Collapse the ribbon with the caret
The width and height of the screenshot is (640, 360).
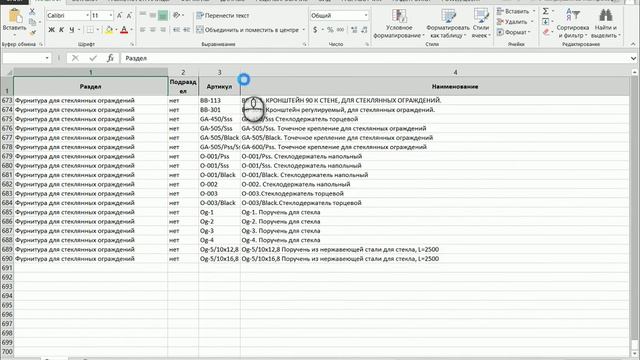click(x=633, y=44)
